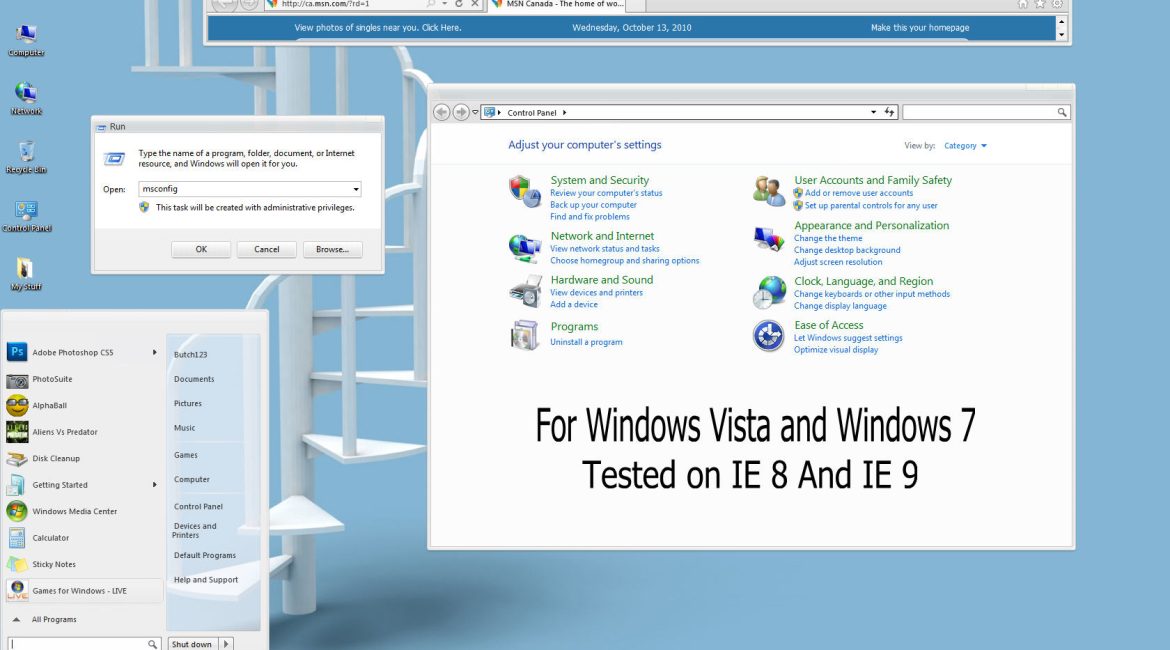Open the Back up your computer link
Viewport: 1170px width, 650px height.
point(593,204)
